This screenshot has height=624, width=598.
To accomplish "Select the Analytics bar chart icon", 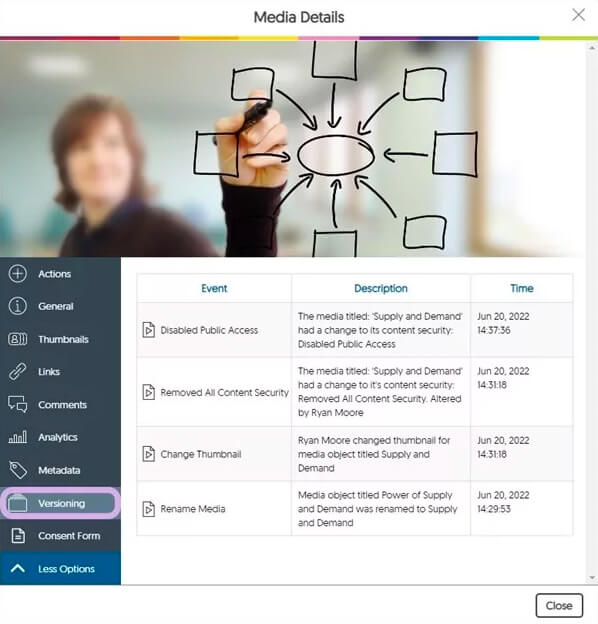I will pyautogui.click(x=18, y=437).
